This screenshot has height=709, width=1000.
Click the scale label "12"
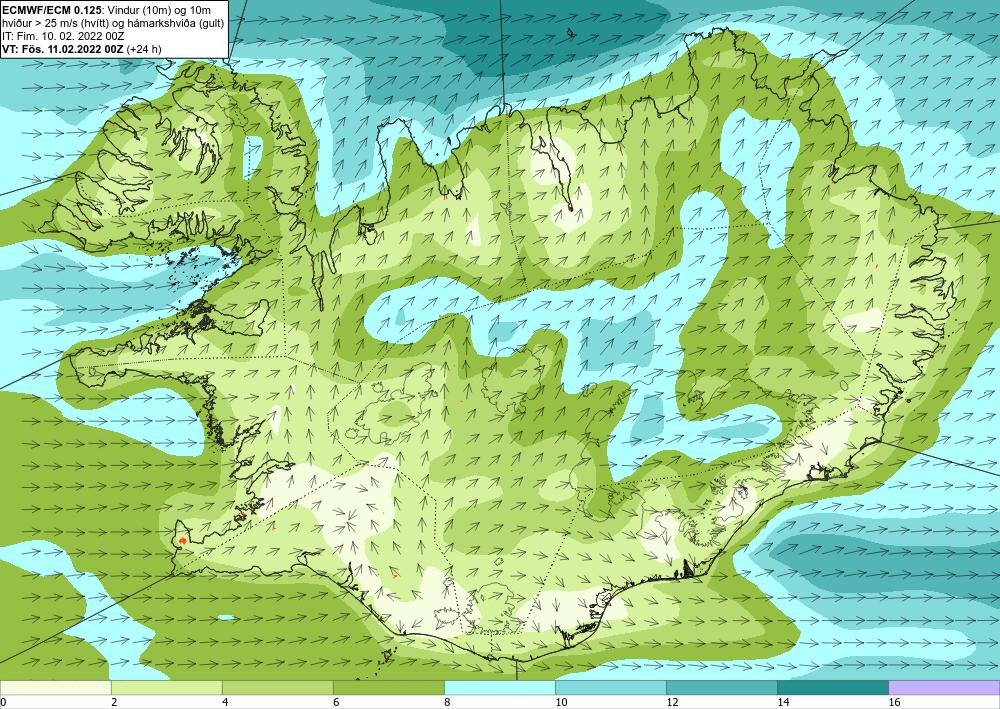(x=672, y=702)
